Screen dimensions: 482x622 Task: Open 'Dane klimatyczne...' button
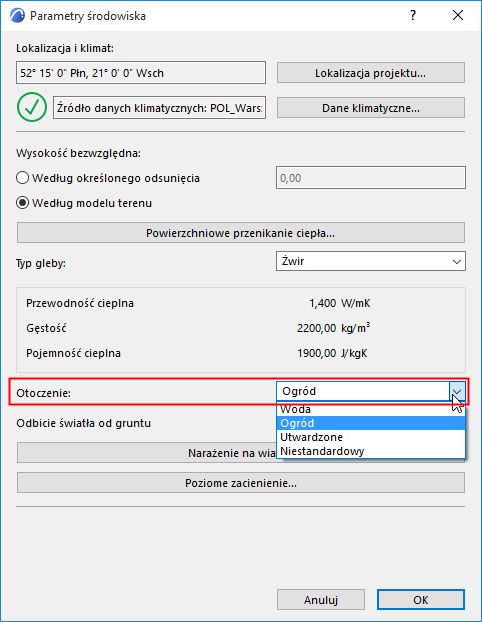point(371,108)
